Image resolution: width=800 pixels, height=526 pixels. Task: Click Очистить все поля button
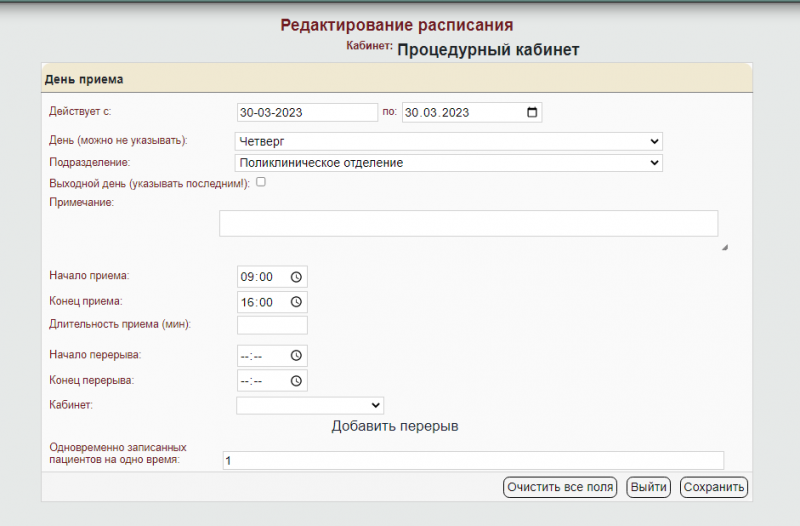tap(560, 487)
